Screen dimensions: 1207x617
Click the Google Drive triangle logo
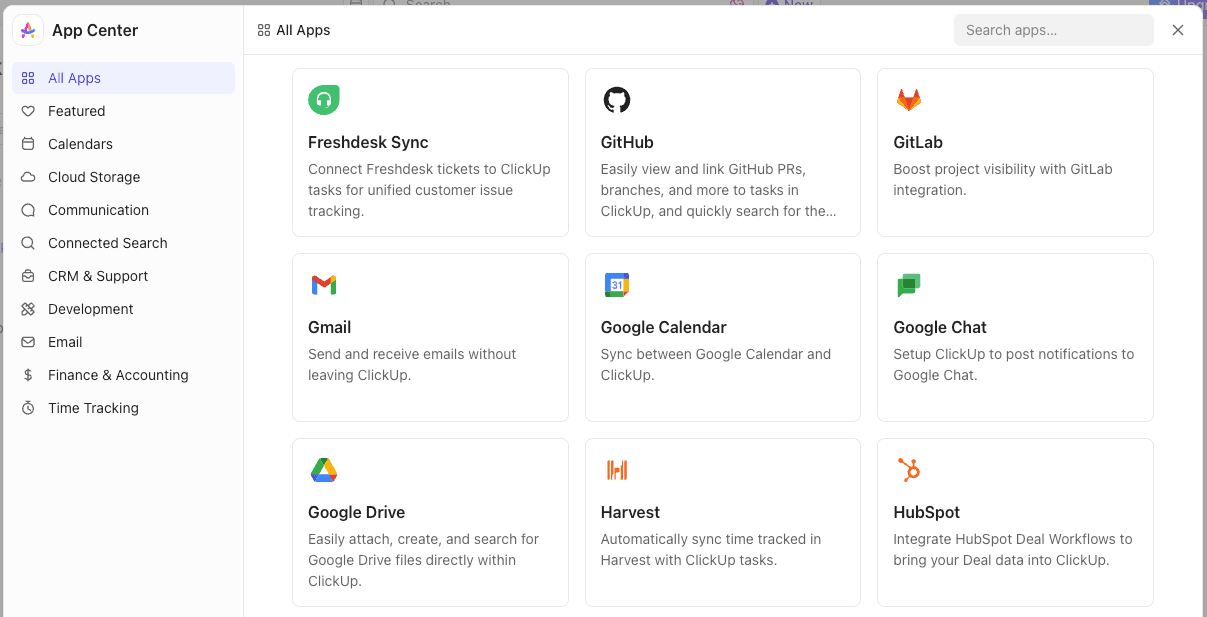pos(324,470)
